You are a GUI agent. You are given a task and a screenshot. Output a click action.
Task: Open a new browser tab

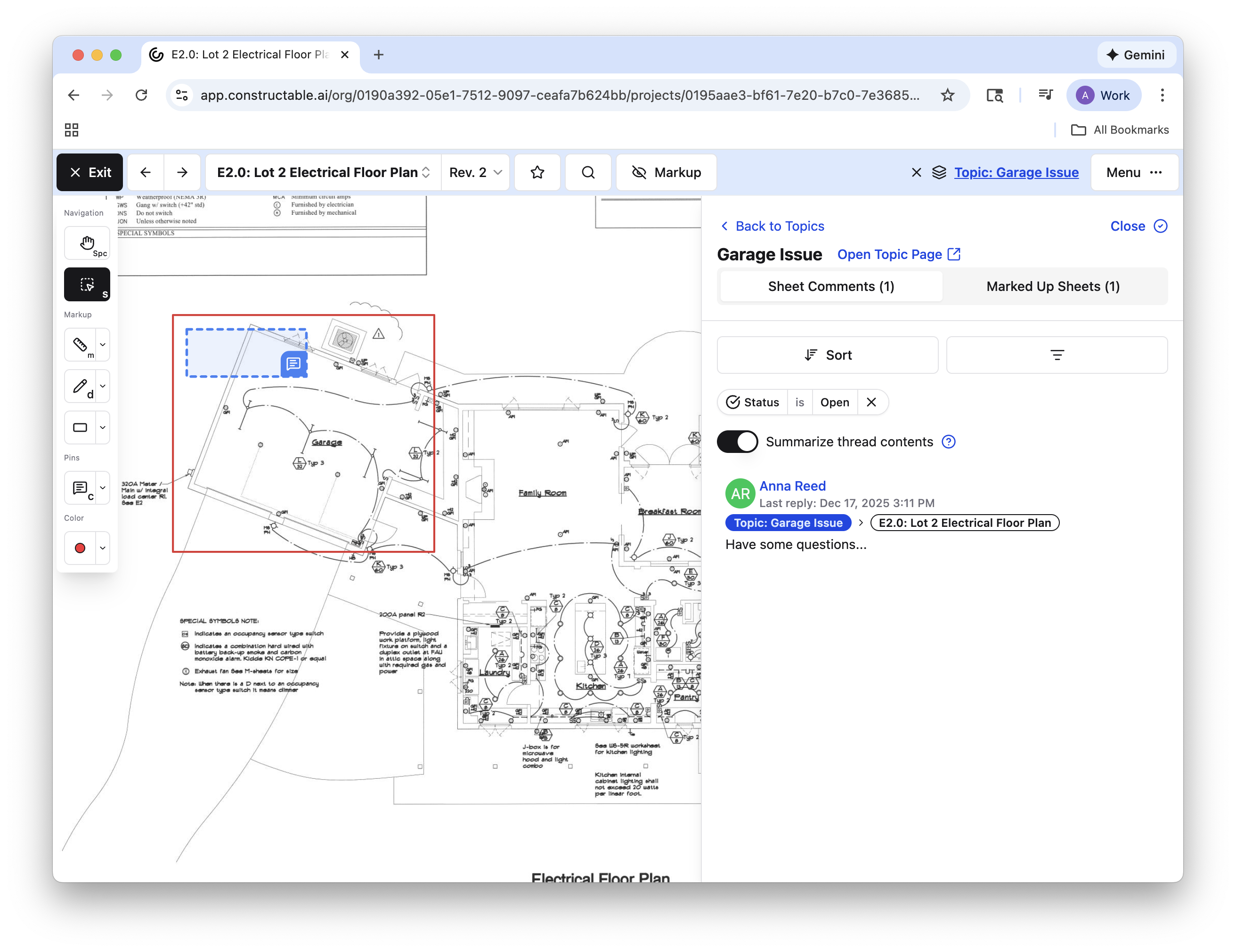379,54
